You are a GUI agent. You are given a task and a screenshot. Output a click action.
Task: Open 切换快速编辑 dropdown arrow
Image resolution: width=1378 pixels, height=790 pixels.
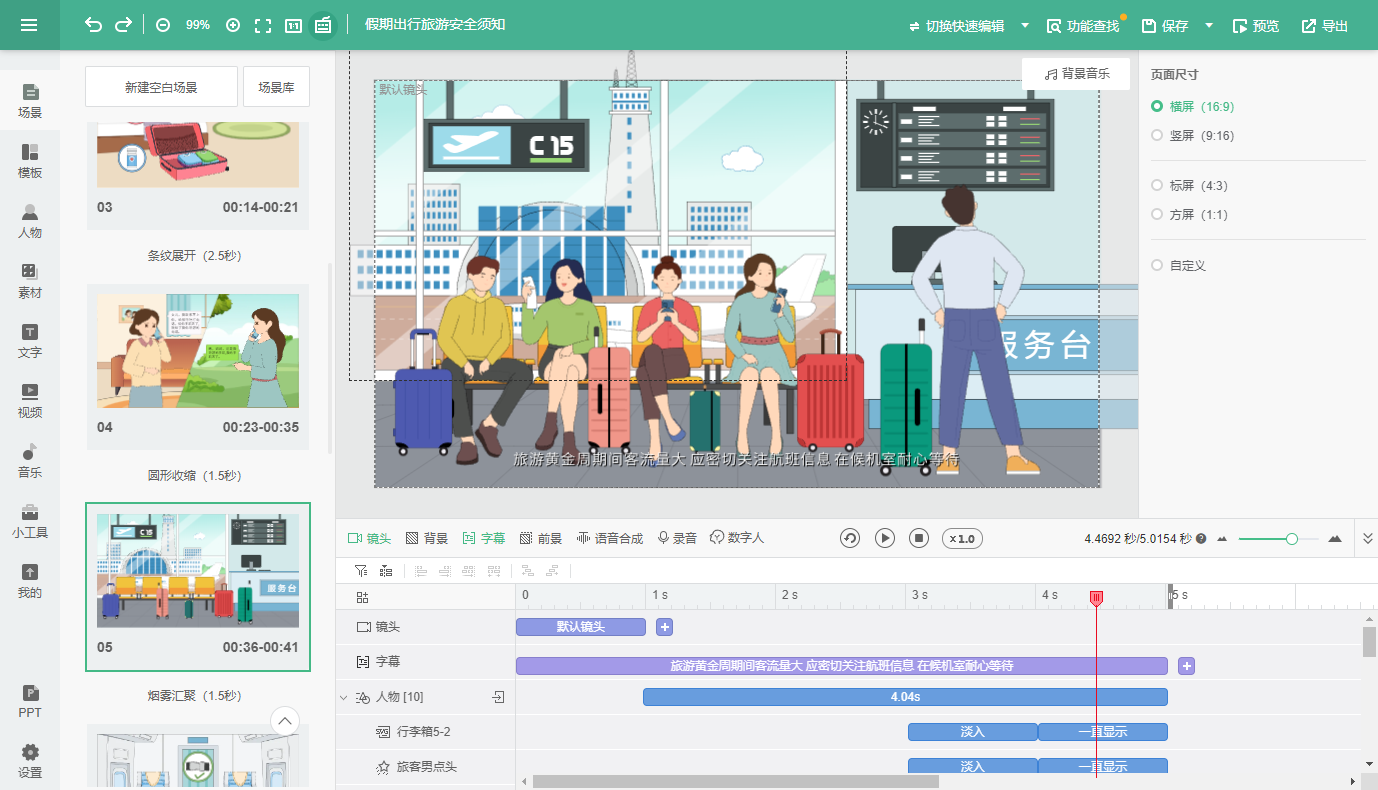pos(1025,26)
